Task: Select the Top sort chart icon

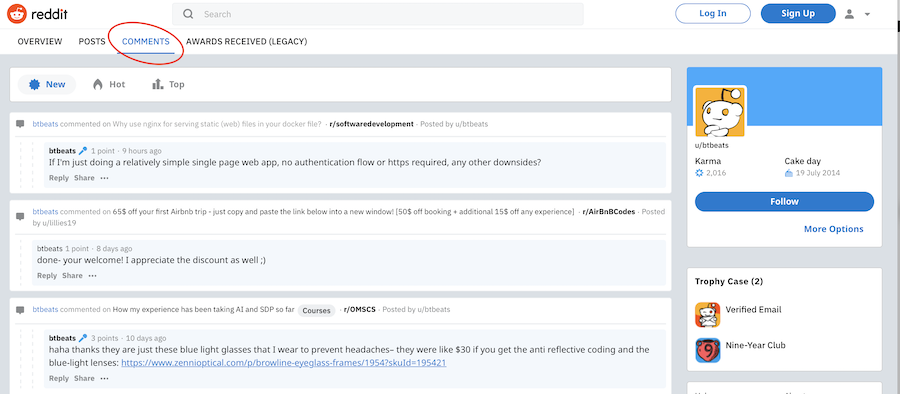Action: [157, 84]
